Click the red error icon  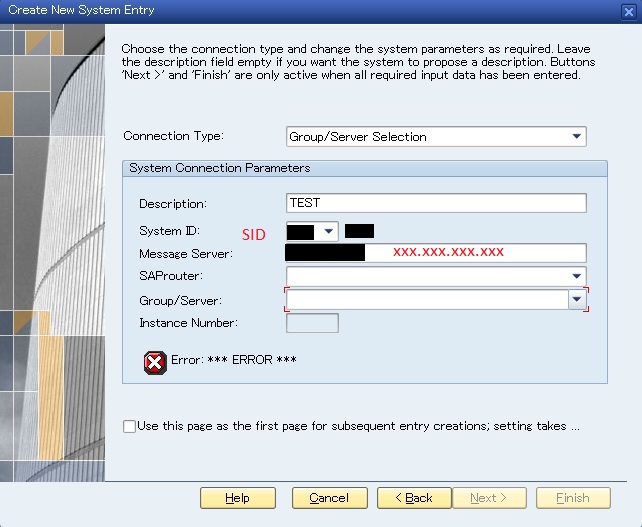pyautogui.click(x=155, y=363)
